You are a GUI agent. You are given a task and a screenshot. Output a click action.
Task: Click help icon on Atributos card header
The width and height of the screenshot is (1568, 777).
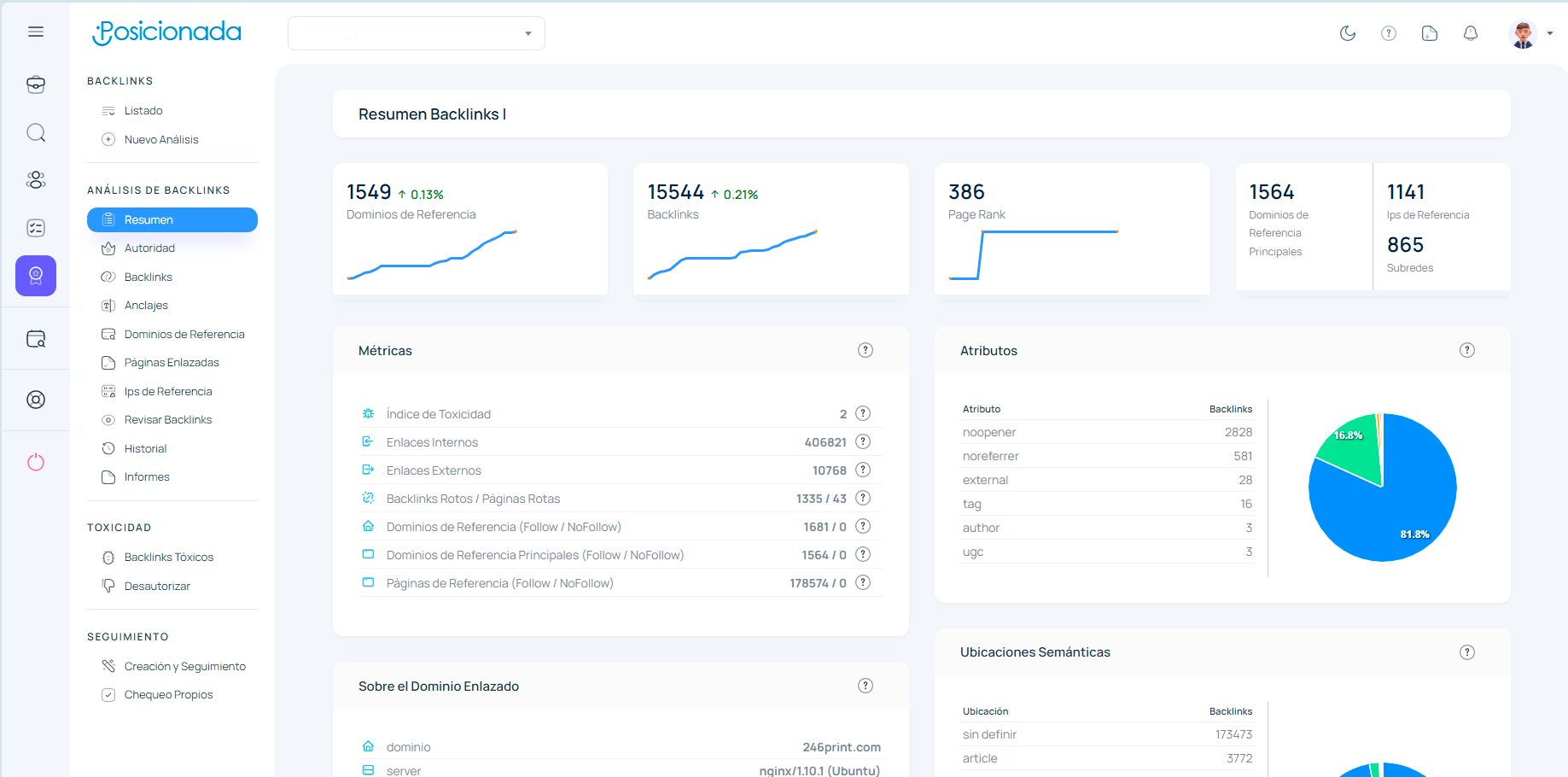point(1467,350)
